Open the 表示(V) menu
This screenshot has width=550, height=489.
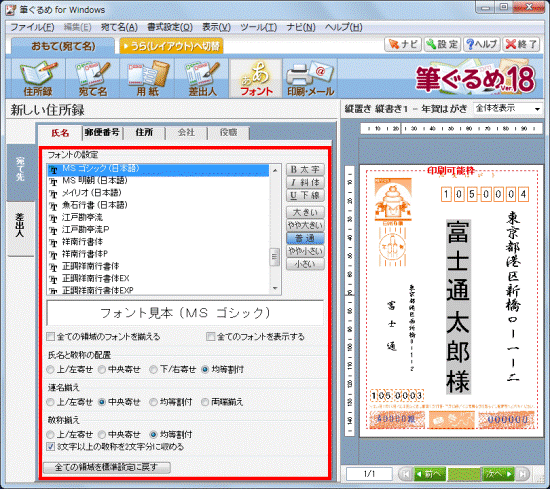[216, 27]
